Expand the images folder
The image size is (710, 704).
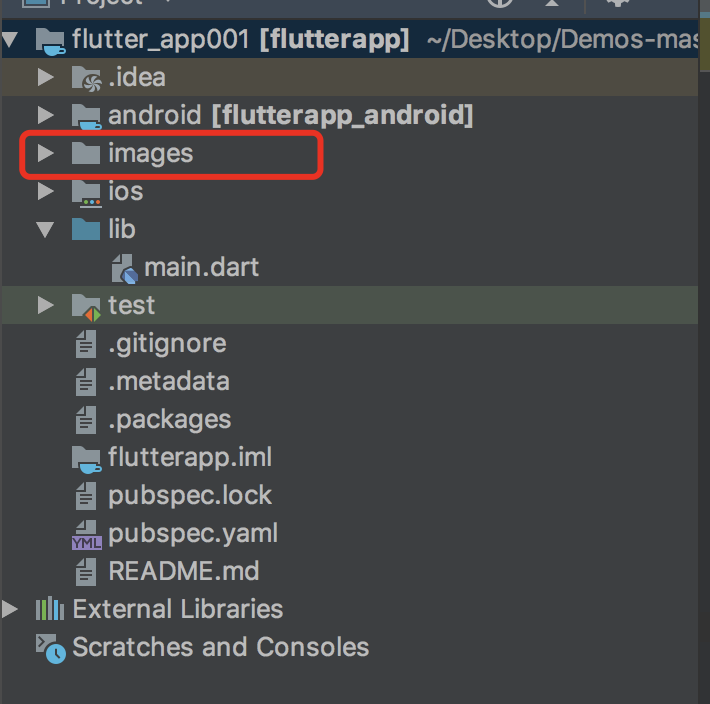(45, 153)
